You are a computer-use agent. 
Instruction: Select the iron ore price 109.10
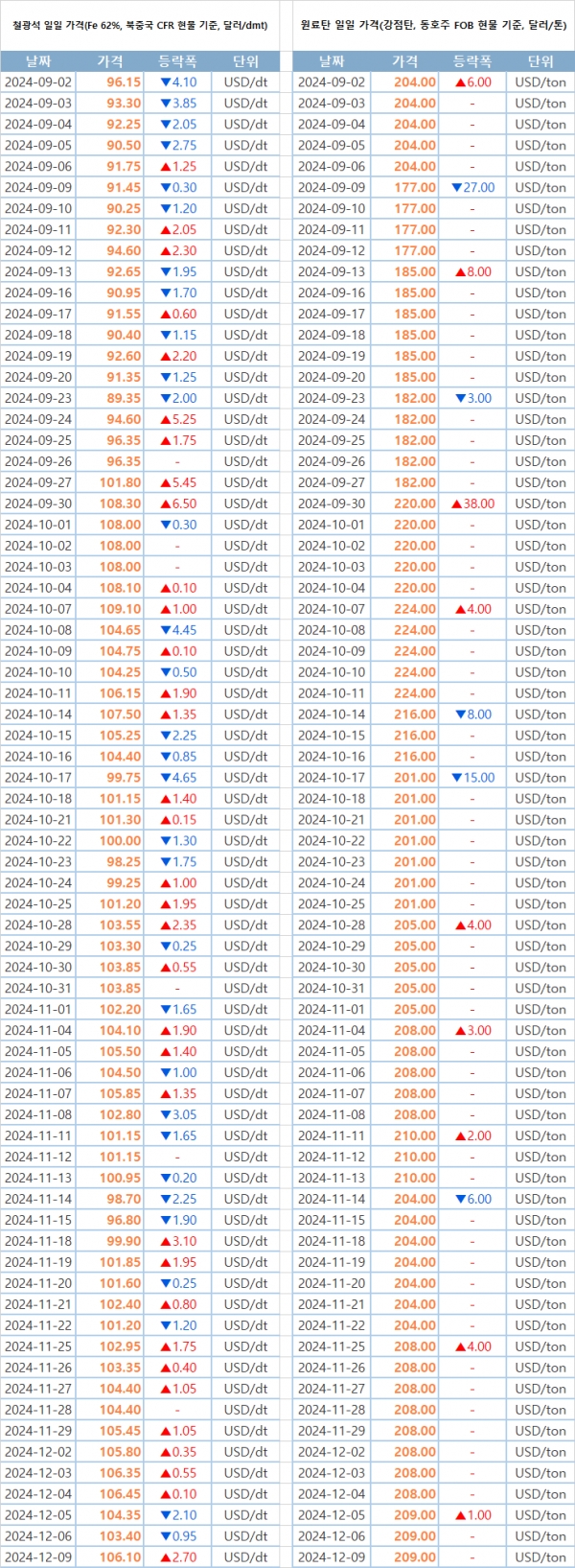(120, 609)
